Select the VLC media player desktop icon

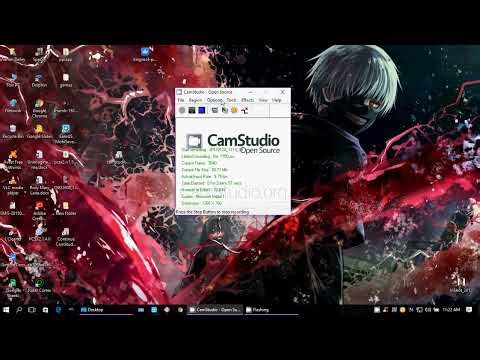click(13, 186)
